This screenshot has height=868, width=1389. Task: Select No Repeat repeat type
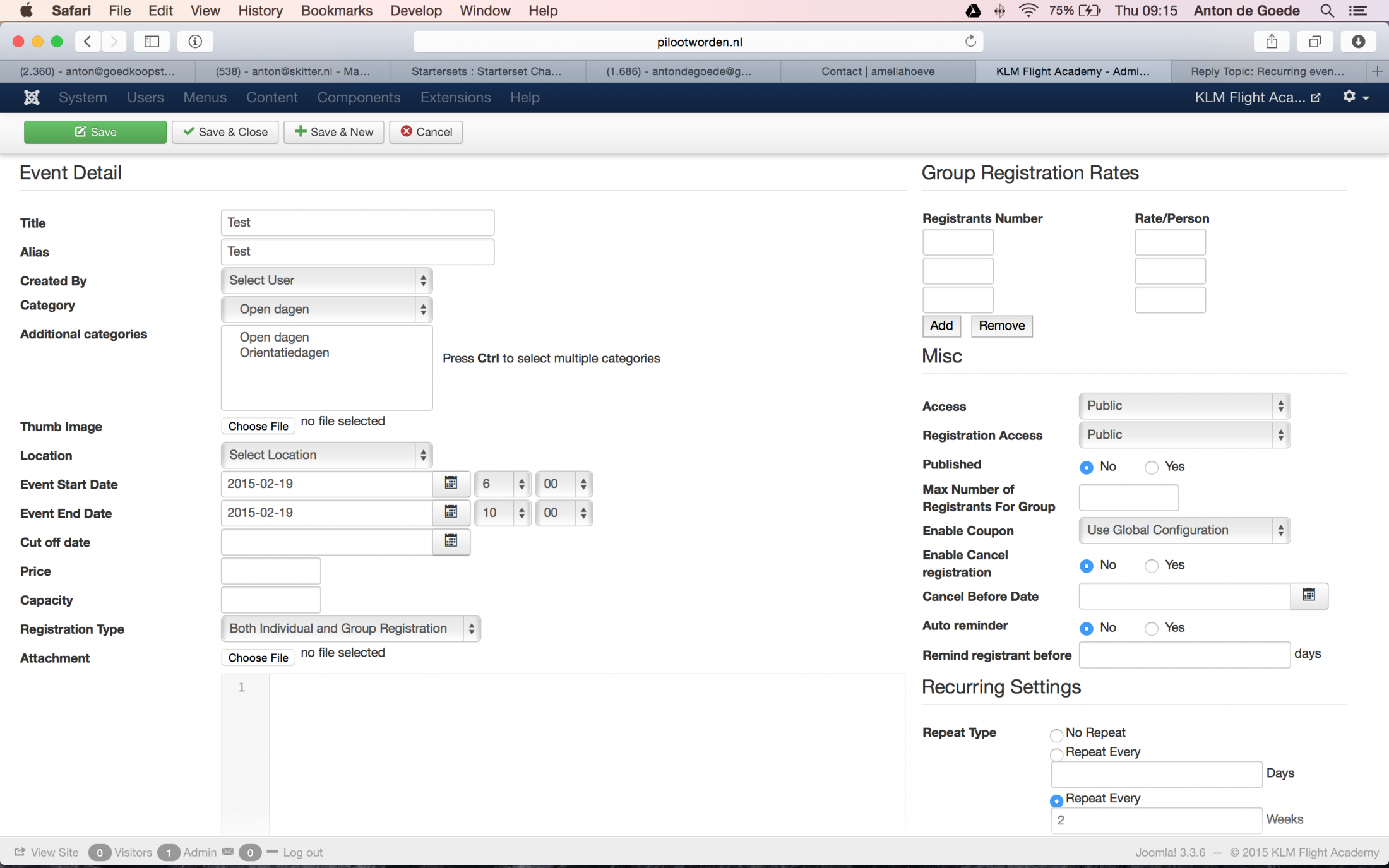(1056, 735)
